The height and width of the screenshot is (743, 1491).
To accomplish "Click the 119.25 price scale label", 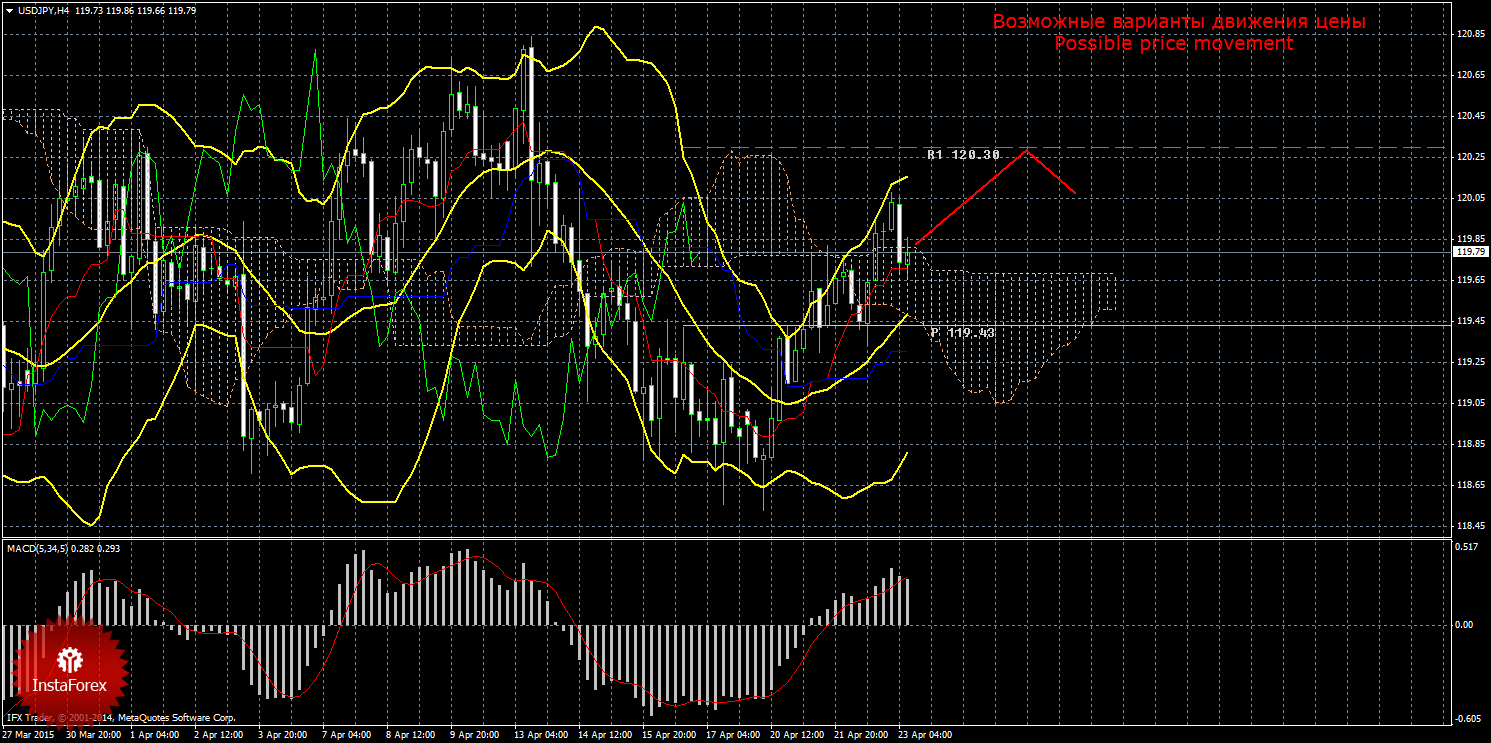I will 1469,362.
